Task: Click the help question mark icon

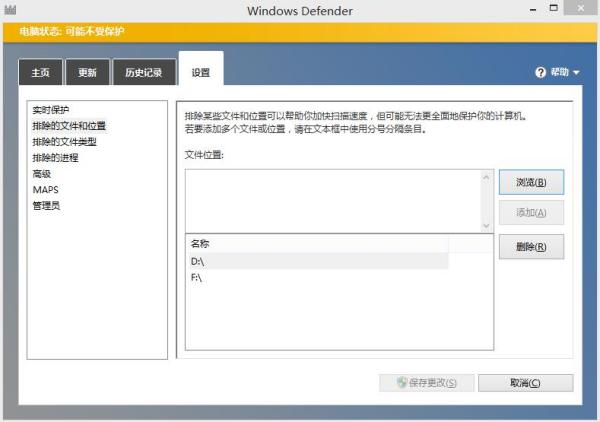Action: click(x=540, y=72)
